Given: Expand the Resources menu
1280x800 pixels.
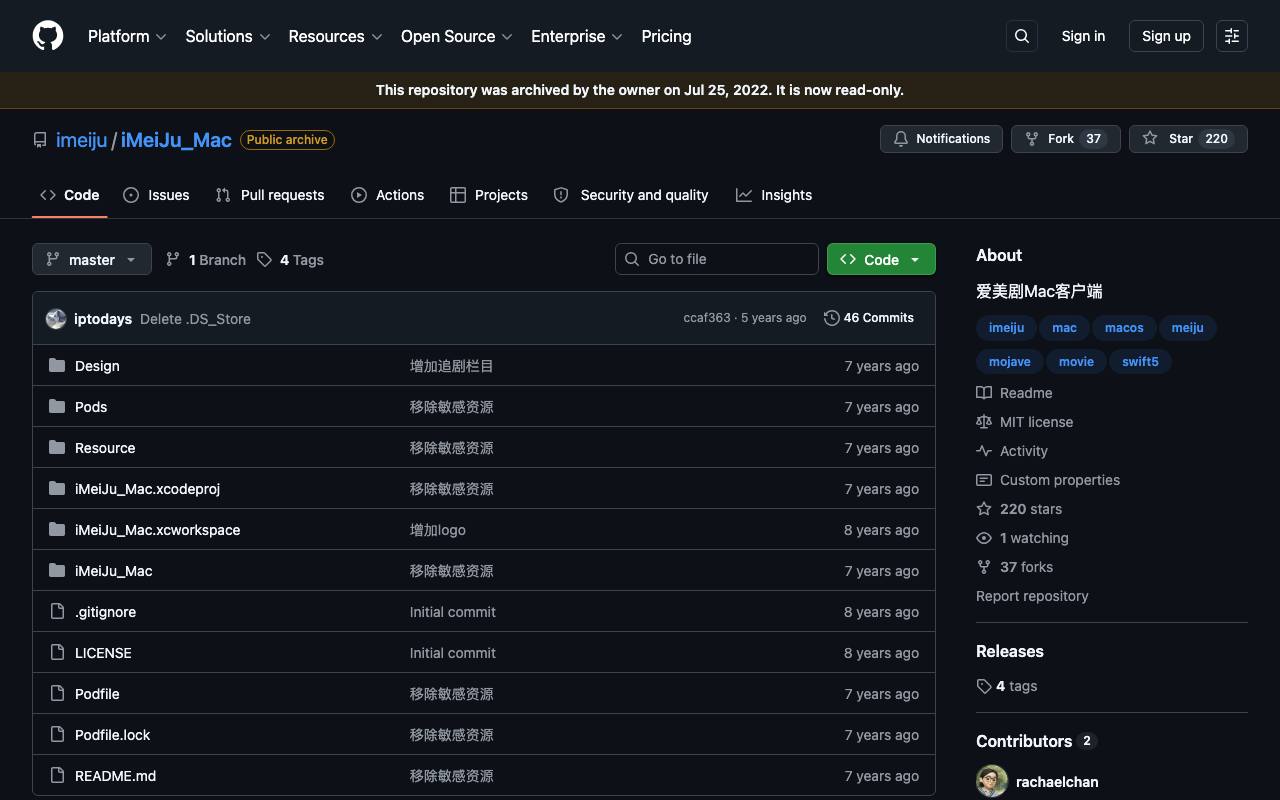Looking at the screenshot, I should point(336,36).
